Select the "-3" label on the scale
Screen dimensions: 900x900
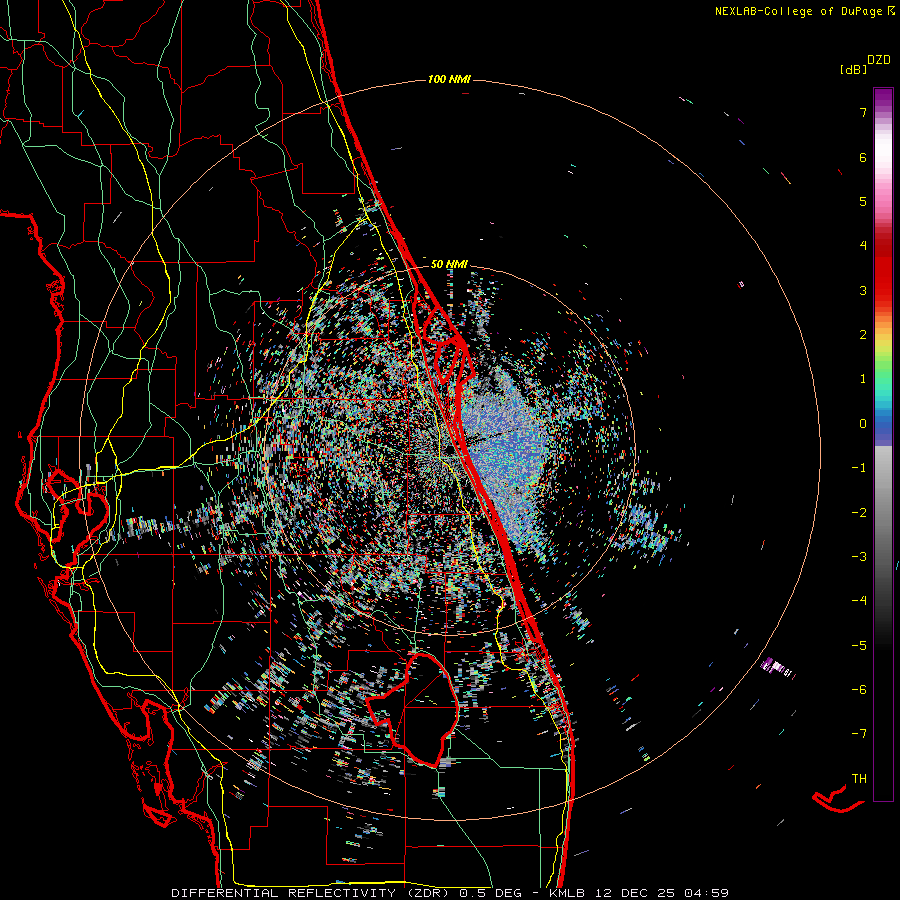(859, 557)
